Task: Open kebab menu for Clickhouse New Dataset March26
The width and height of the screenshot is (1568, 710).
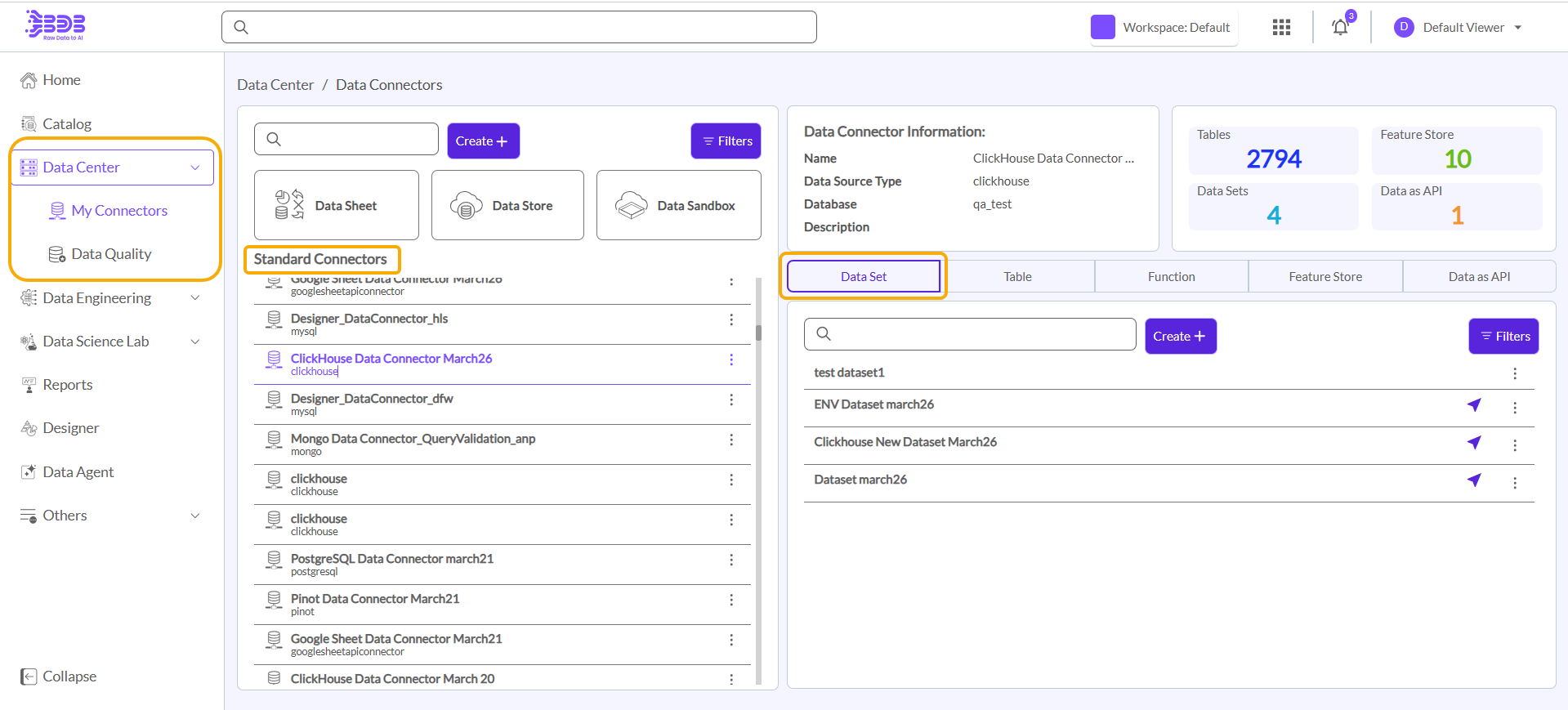Action: click(1514, 445)
